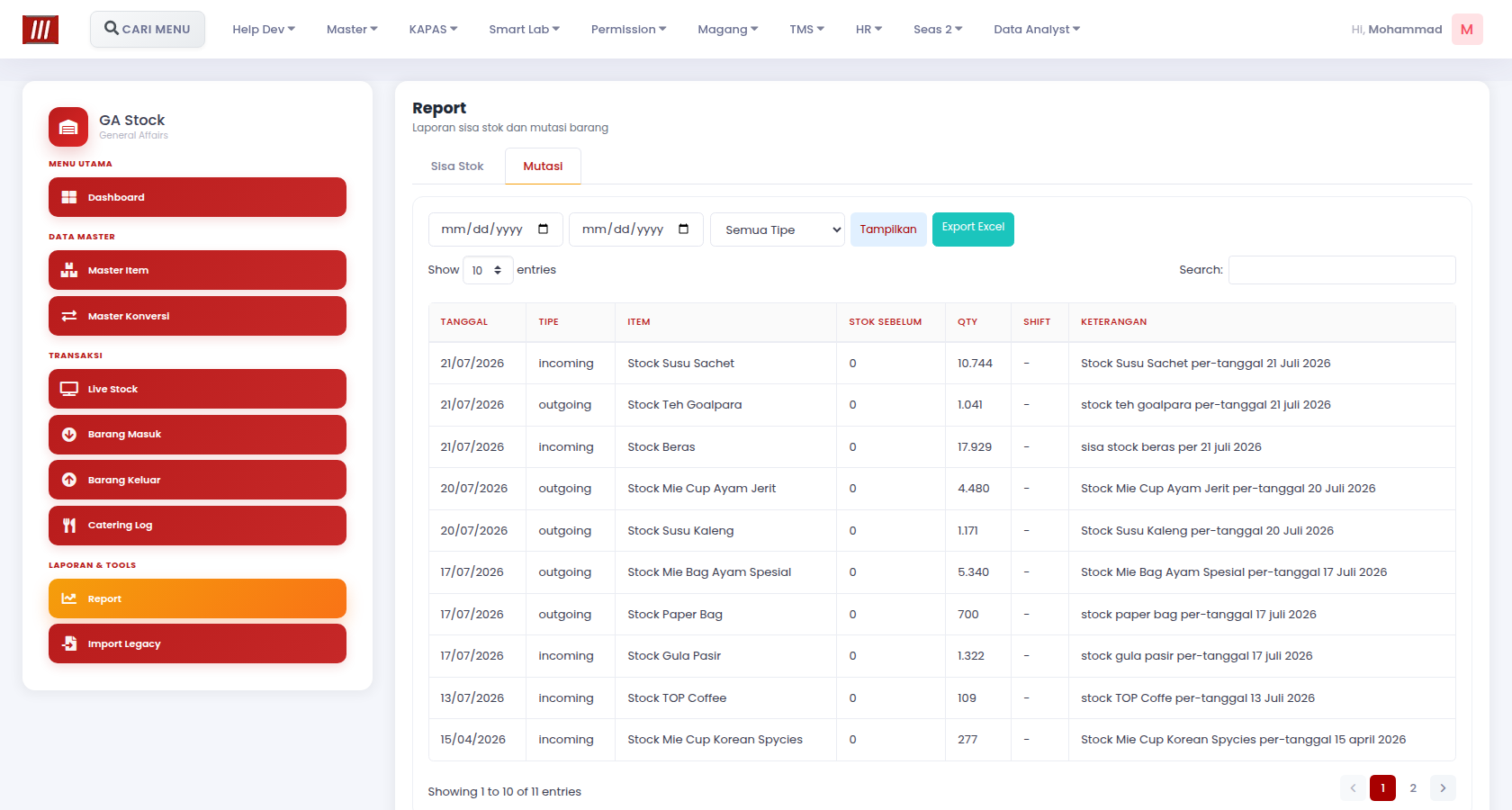1512x810 pixels.
Task: Click the user avatar M
Action: tap(1467, 30)
